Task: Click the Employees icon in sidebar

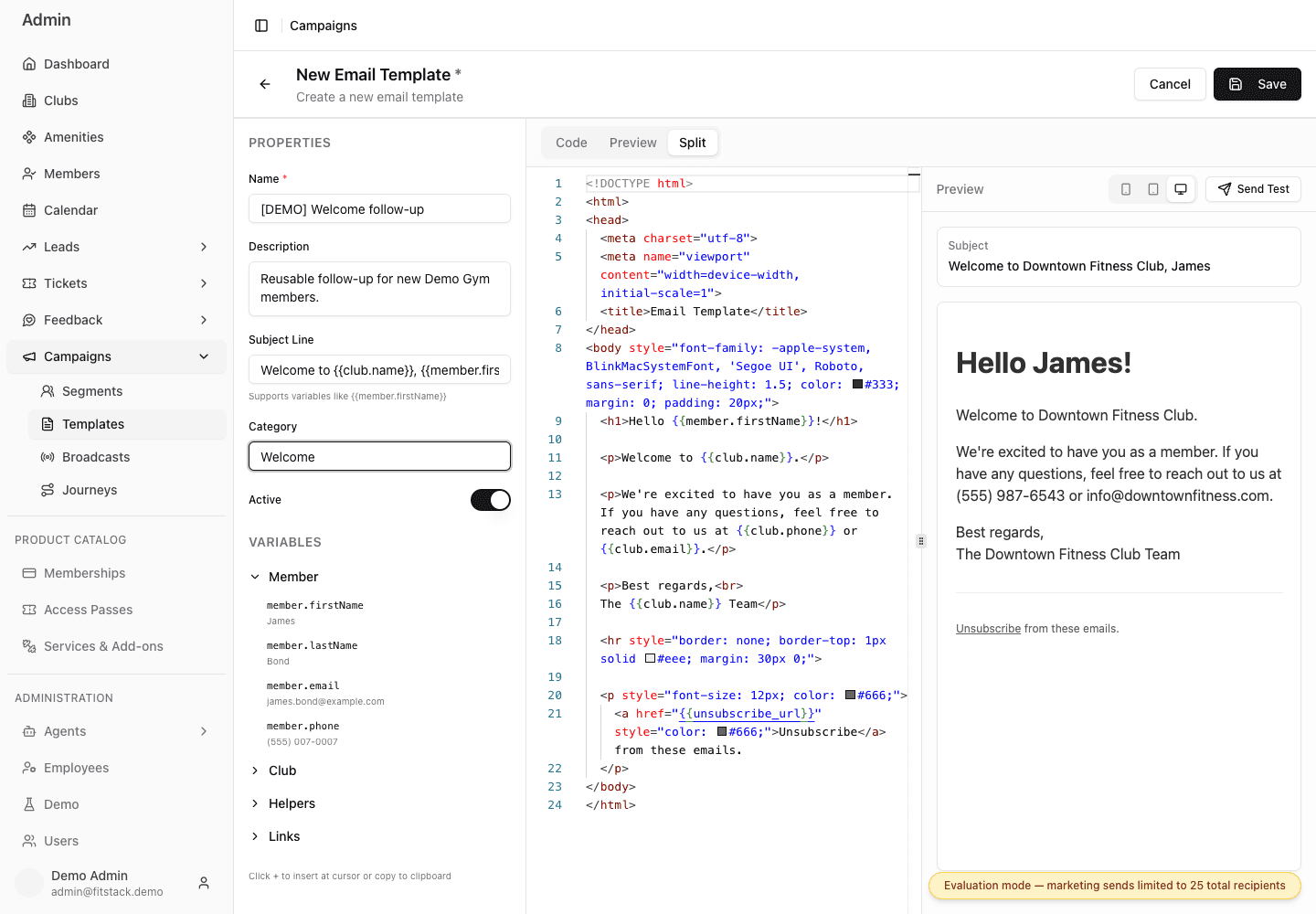Action: (x=29, y=768)
